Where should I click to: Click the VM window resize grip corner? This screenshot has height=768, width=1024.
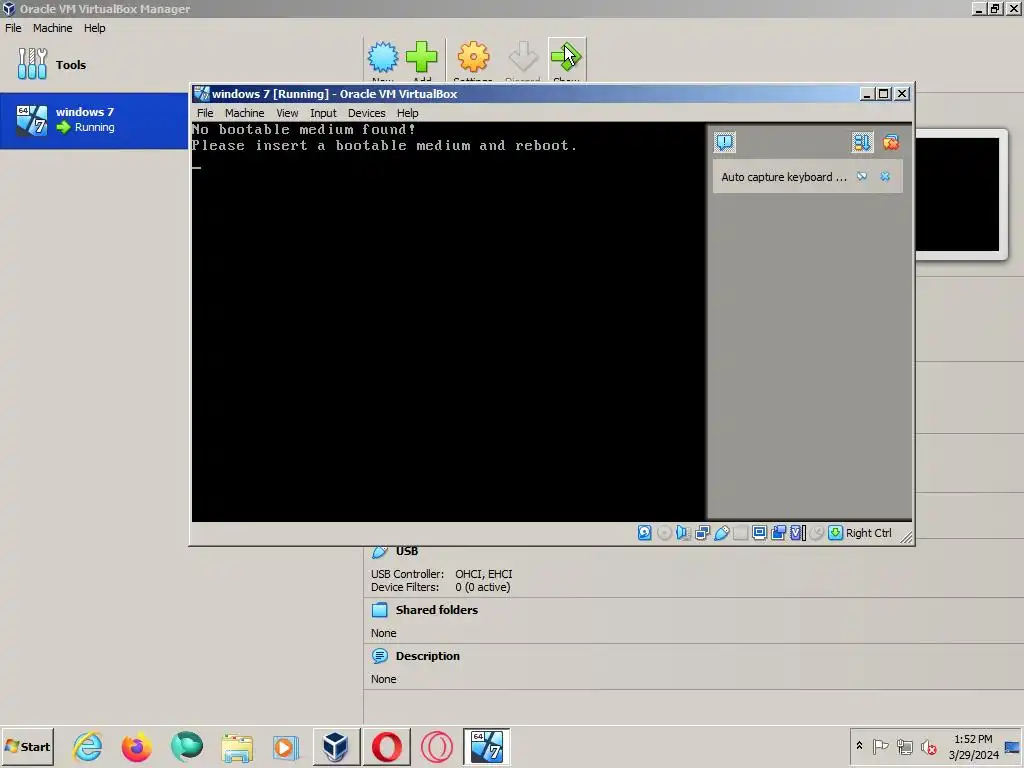906,537
